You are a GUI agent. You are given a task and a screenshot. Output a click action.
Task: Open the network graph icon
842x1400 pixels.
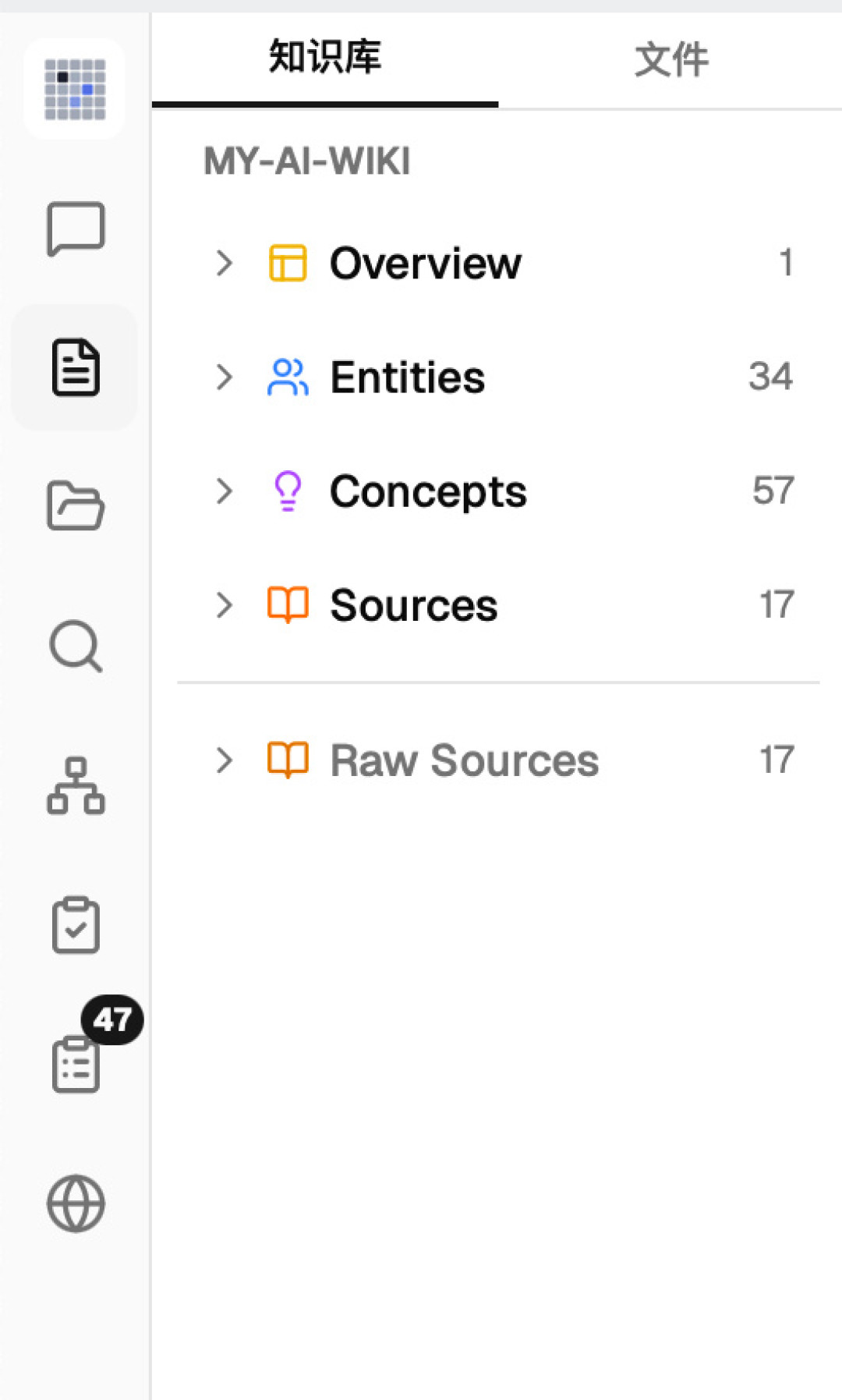76,785
